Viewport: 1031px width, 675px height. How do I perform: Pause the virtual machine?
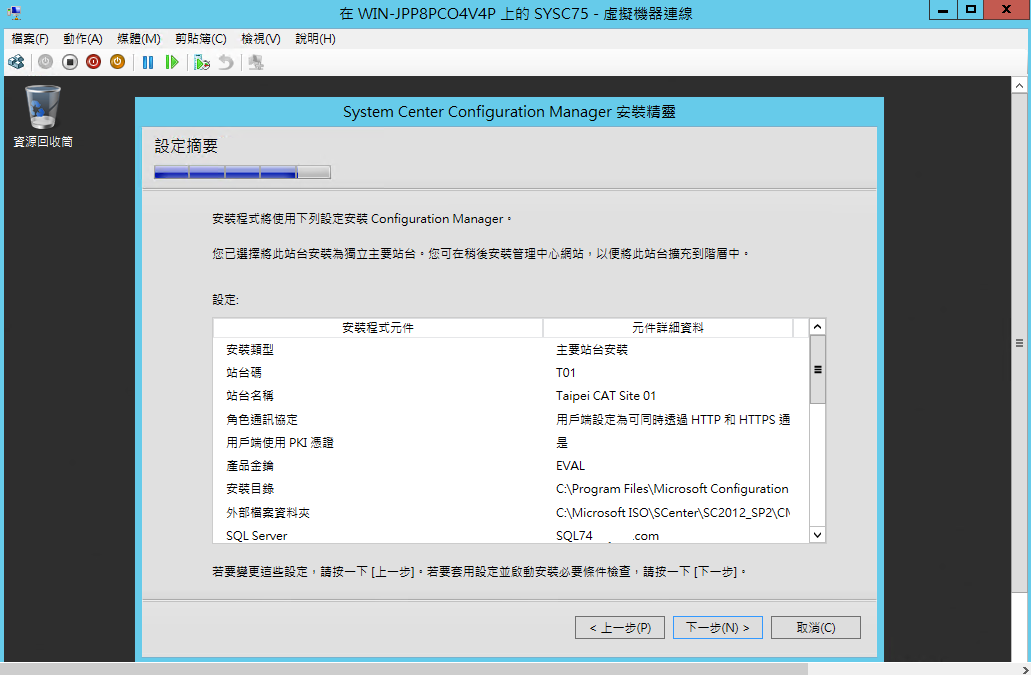tap(148, 62)
